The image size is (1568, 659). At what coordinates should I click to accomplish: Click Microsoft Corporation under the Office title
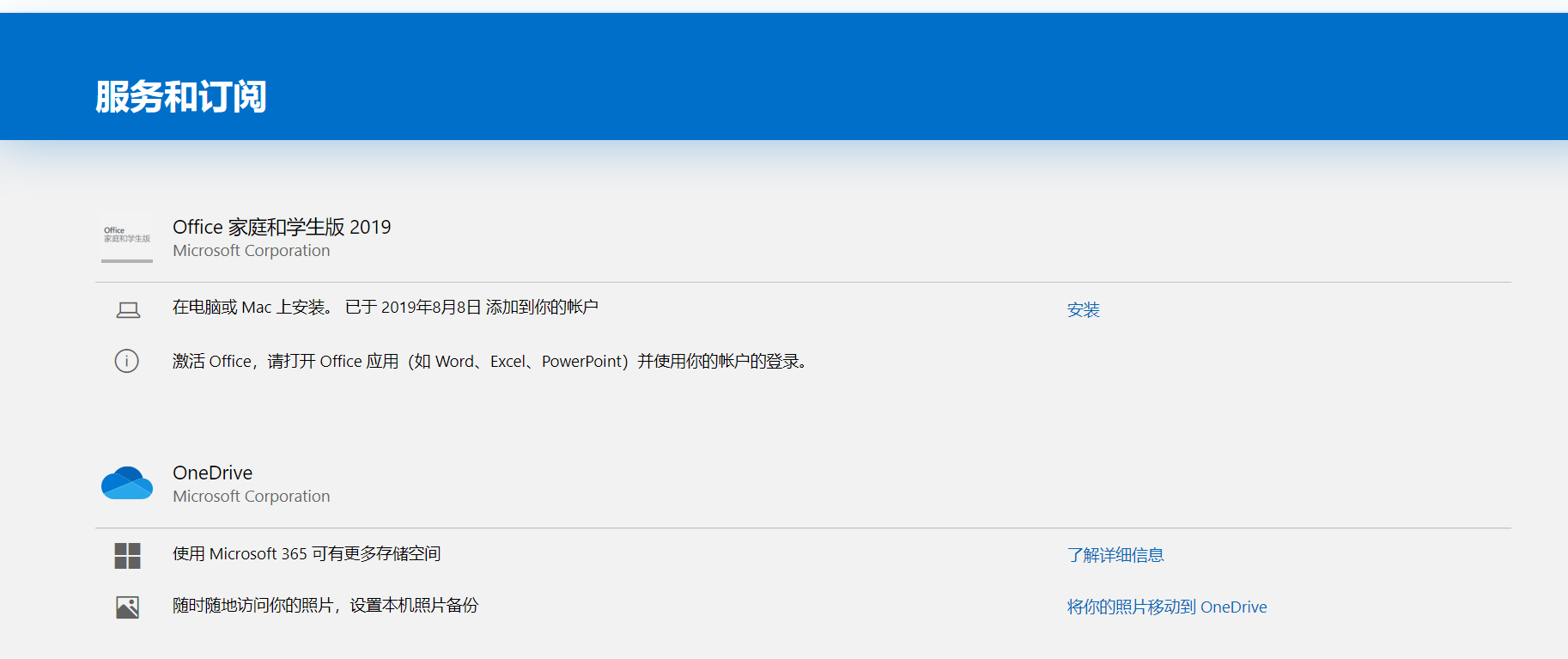tap(252, 251)
